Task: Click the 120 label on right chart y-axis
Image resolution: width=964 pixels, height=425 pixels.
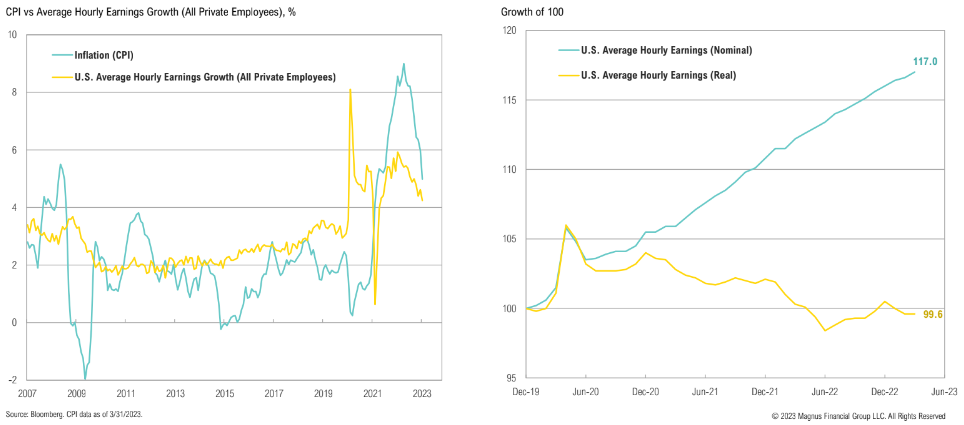Action: tap(507, 31)
